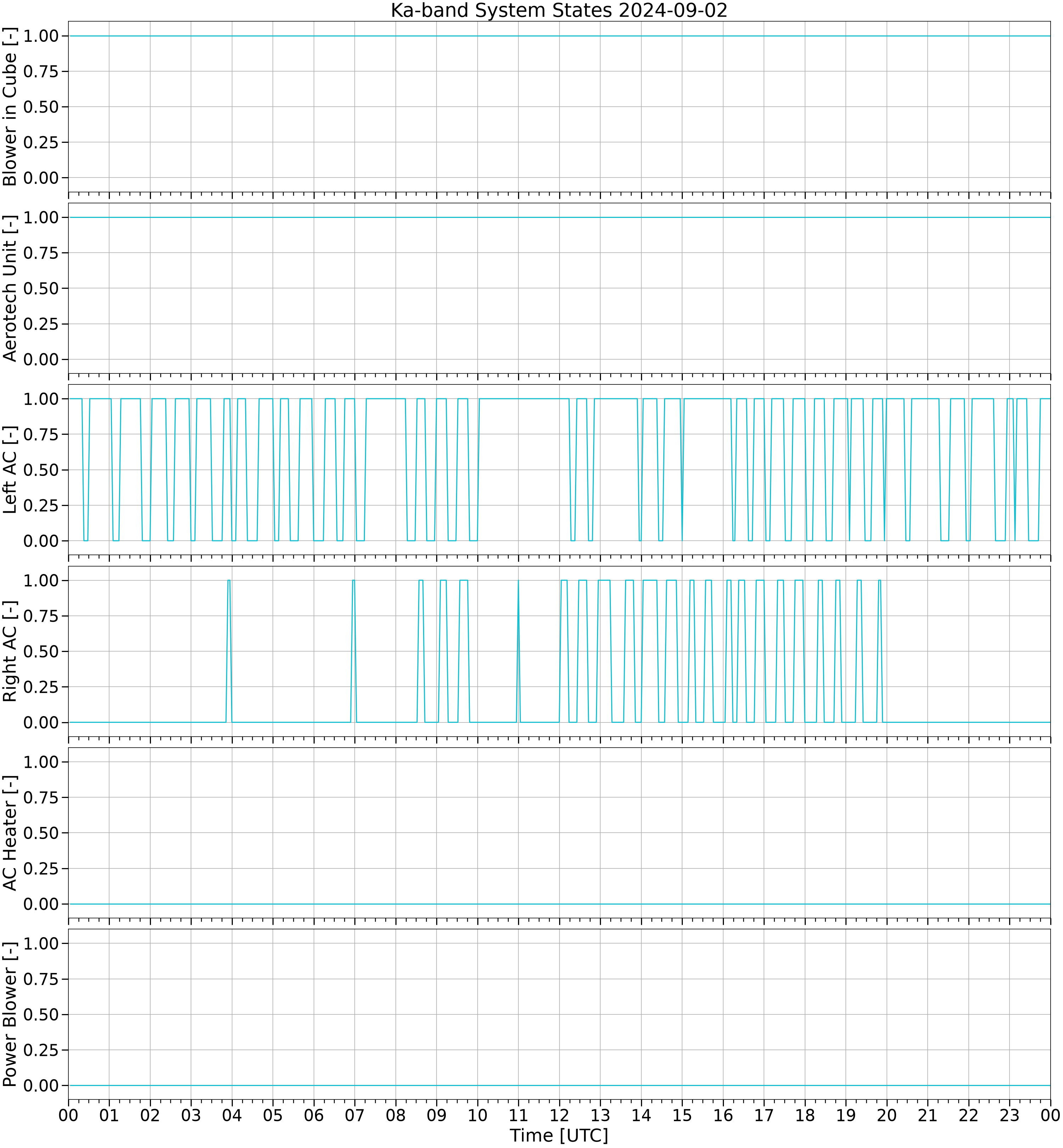Click the Right AC axis label
Screen dimensions: 1063x1148
pos(10,651)
